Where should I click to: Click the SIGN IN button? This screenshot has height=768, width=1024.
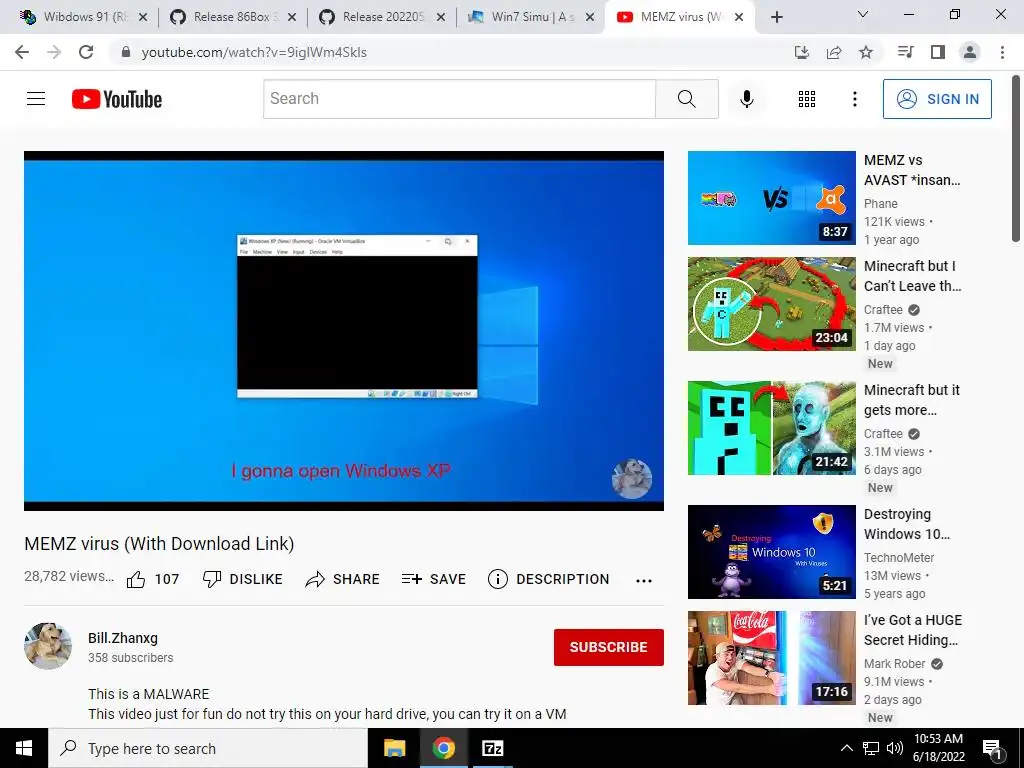(937, 99)
